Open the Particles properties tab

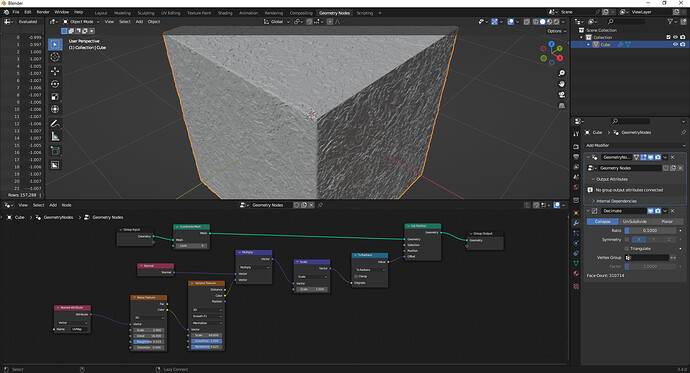coord(576,233)
